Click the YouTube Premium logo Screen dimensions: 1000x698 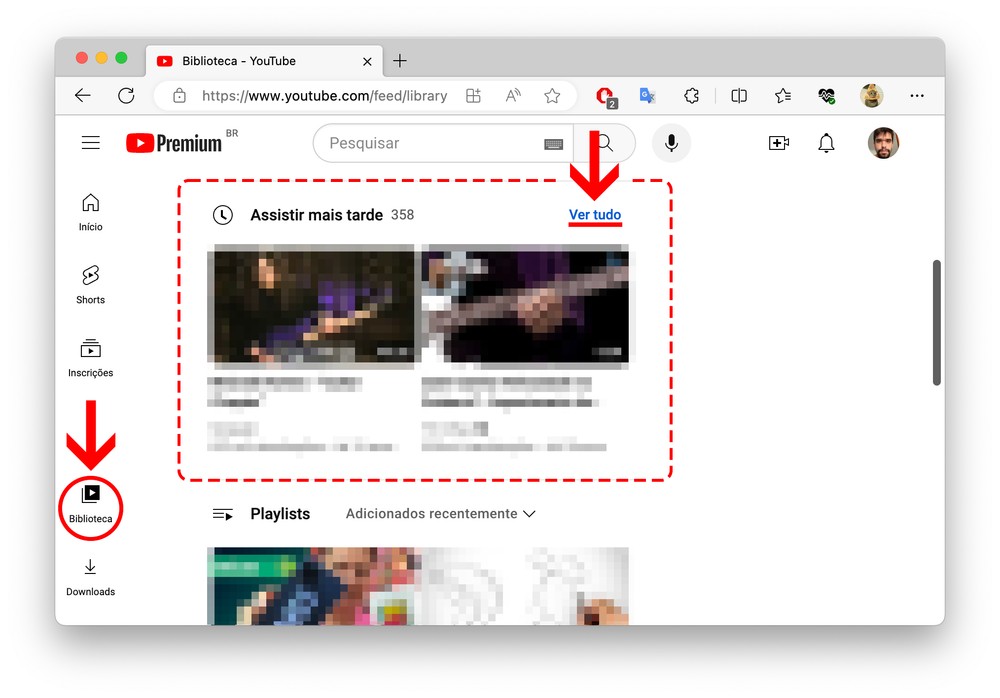[174, 143]
